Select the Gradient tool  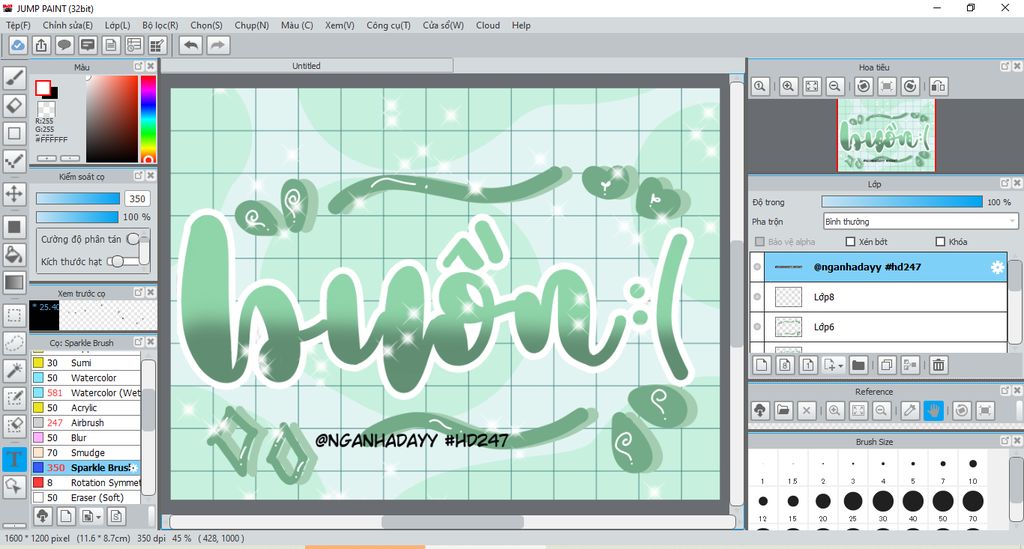point(14,283)
